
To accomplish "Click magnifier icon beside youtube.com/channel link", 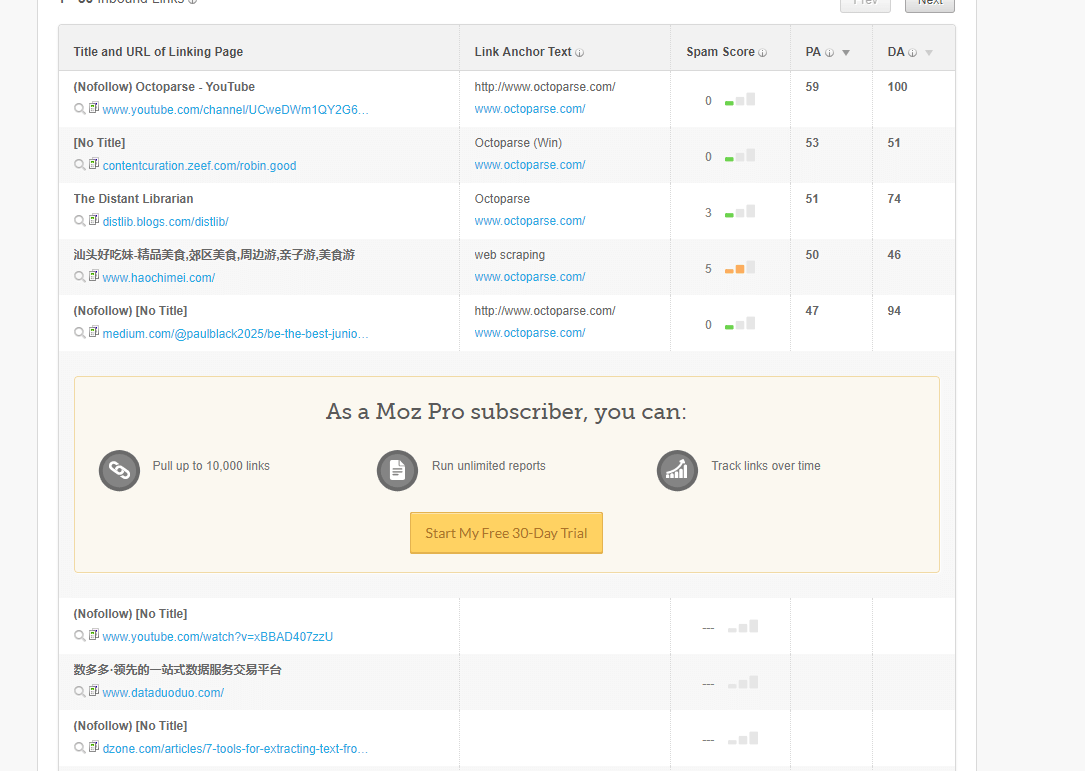I will click(x=80, y=109).
